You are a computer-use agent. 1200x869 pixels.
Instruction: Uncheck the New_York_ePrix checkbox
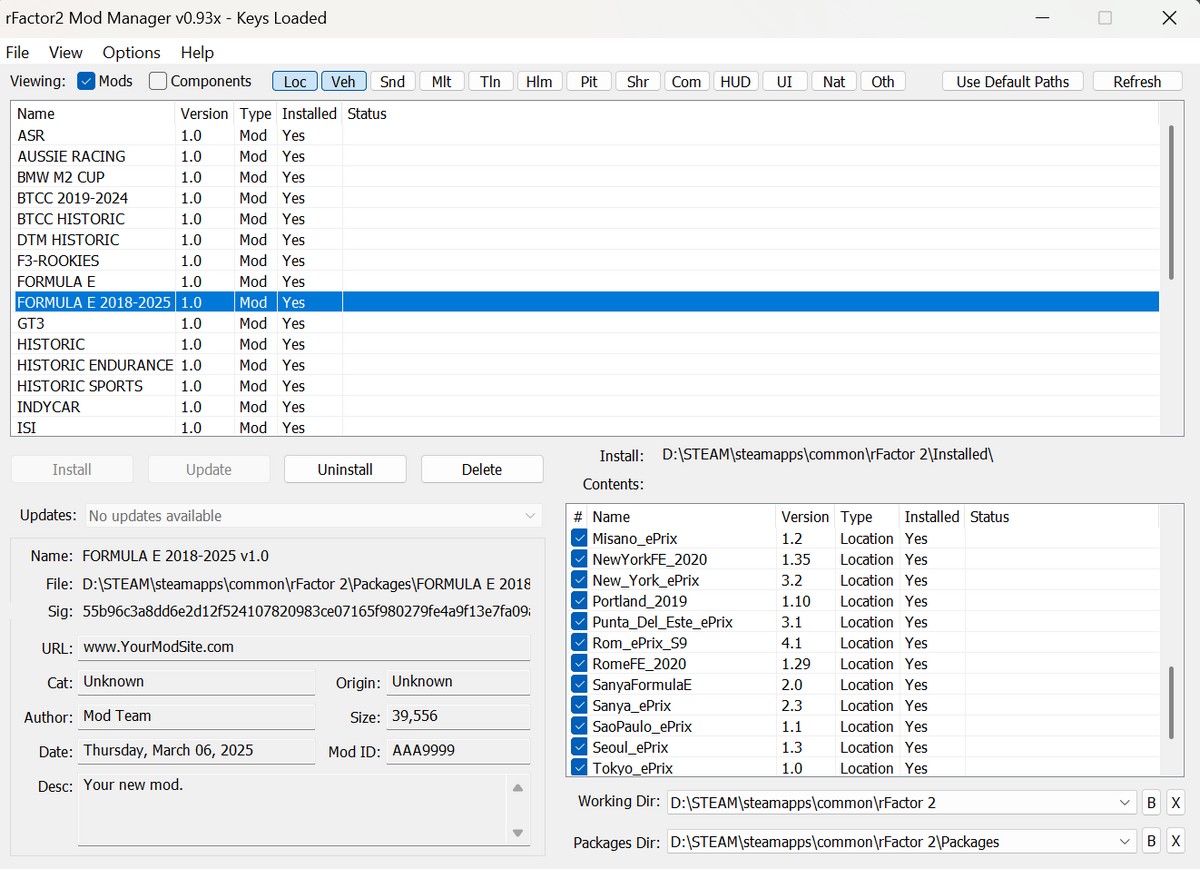(579, 580)
